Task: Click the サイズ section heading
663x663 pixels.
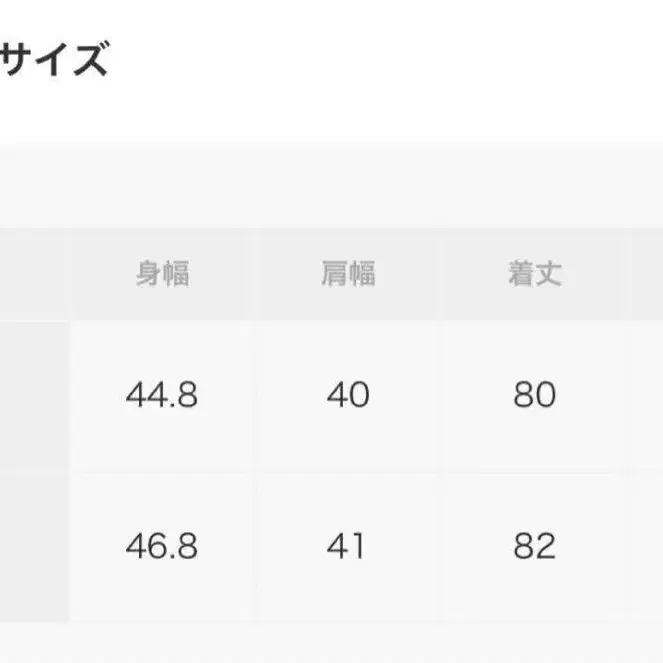Action: click(x=52, y=60)
